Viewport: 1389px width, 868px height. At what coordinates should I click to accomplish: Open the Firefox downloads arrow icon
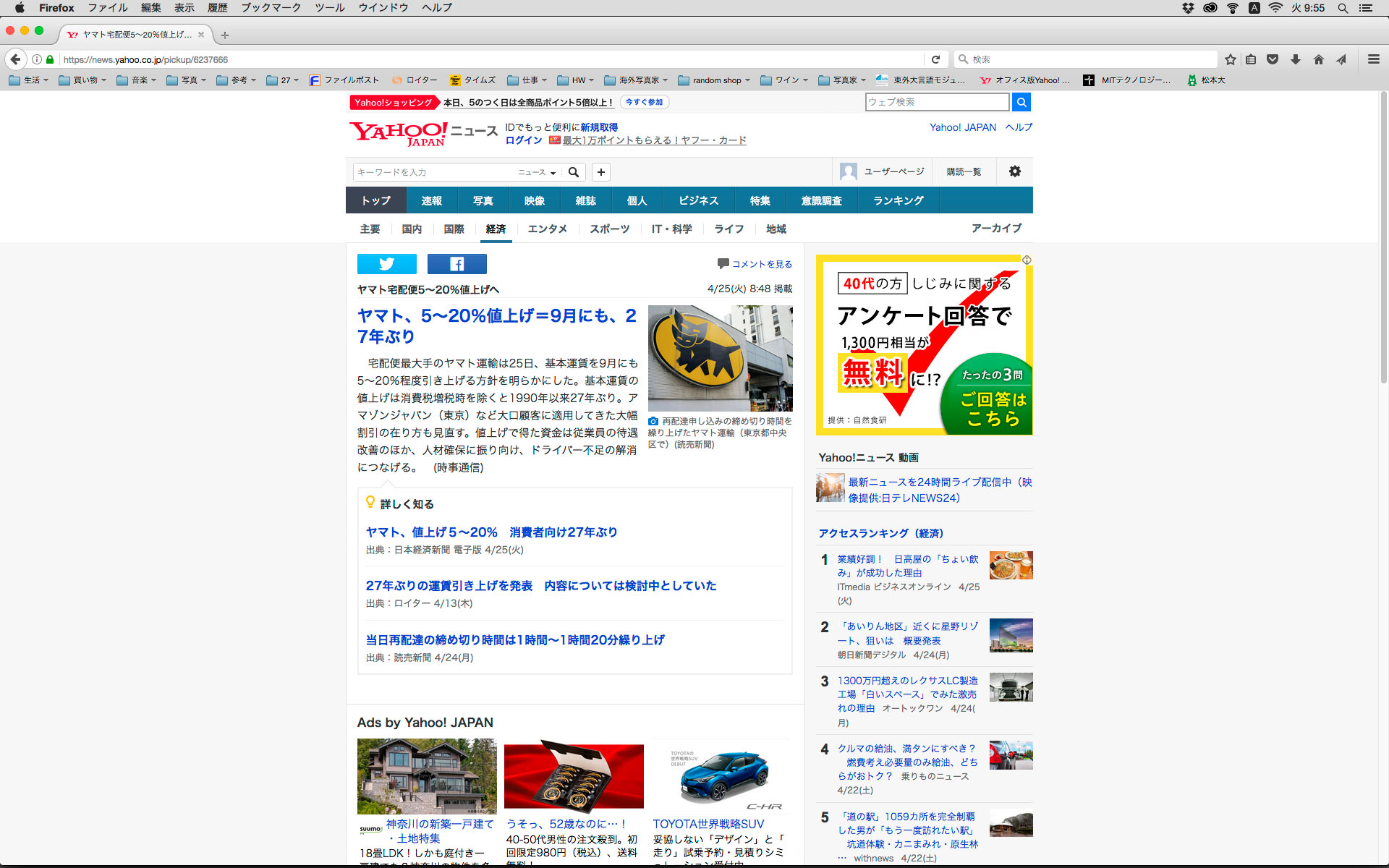click(1296, 59)
